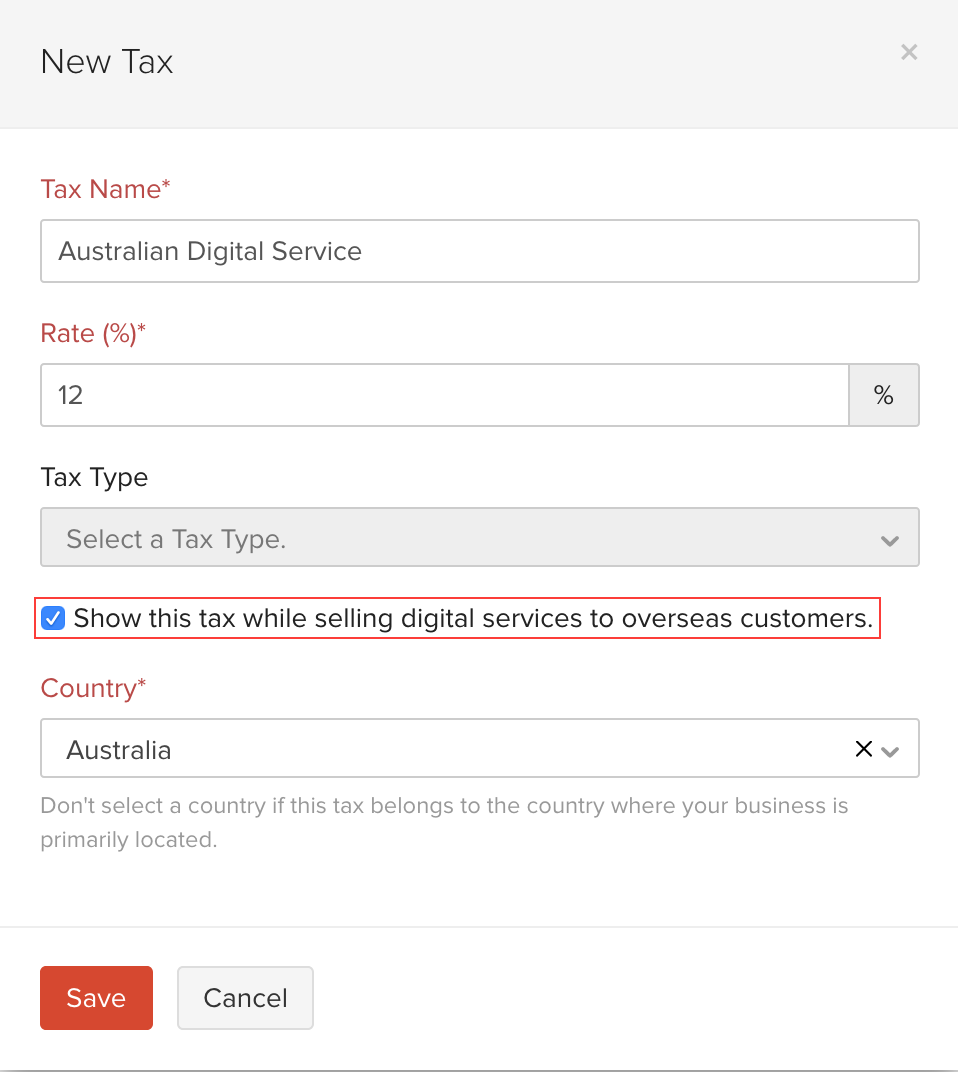This screenshot has height=1072, width=958.
Task: Clear the selected Australia country
Action: coord(863,749)
